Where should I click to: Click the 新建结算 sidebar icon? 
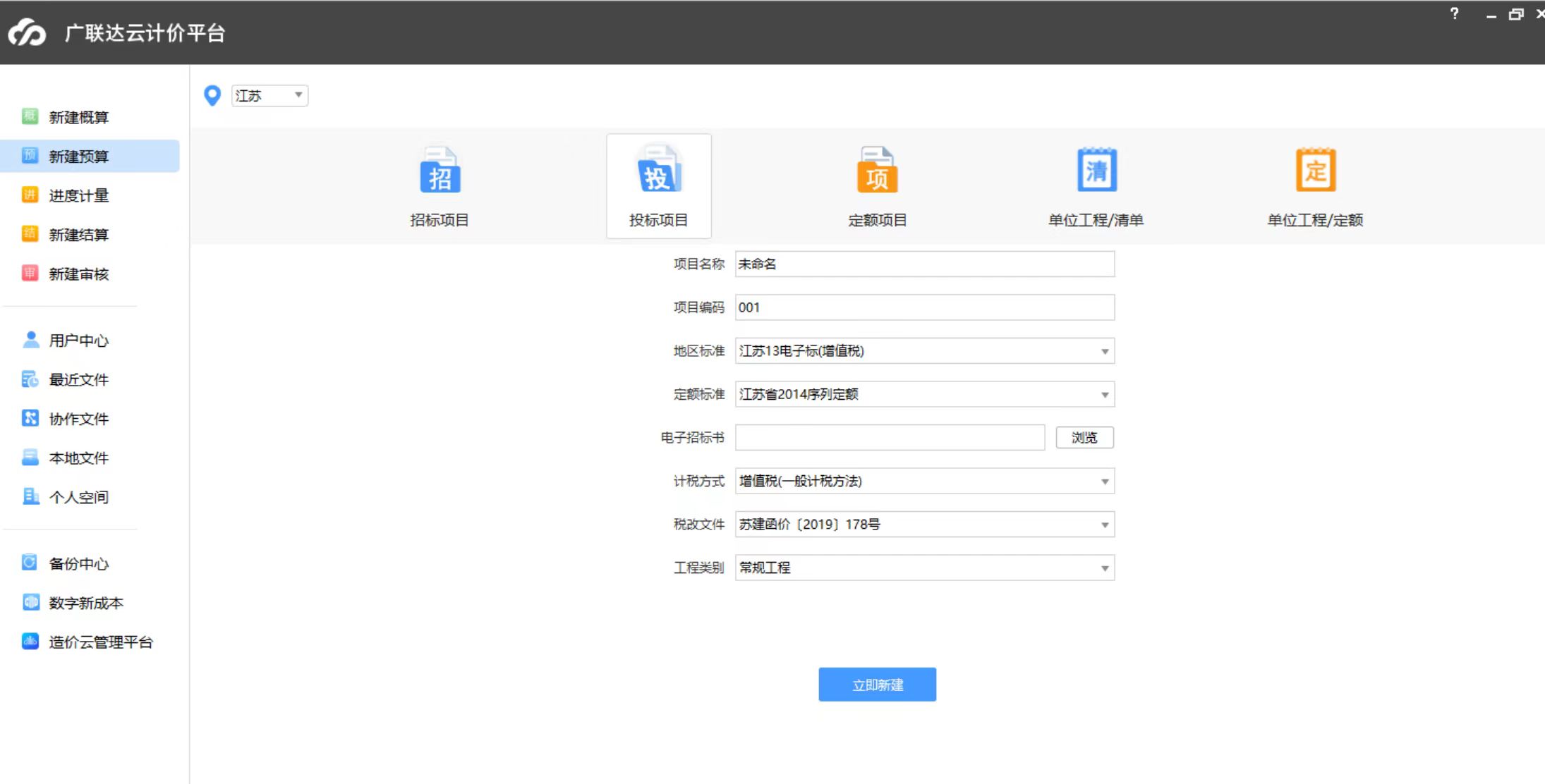pyautogui.click(x=30, y=233)
